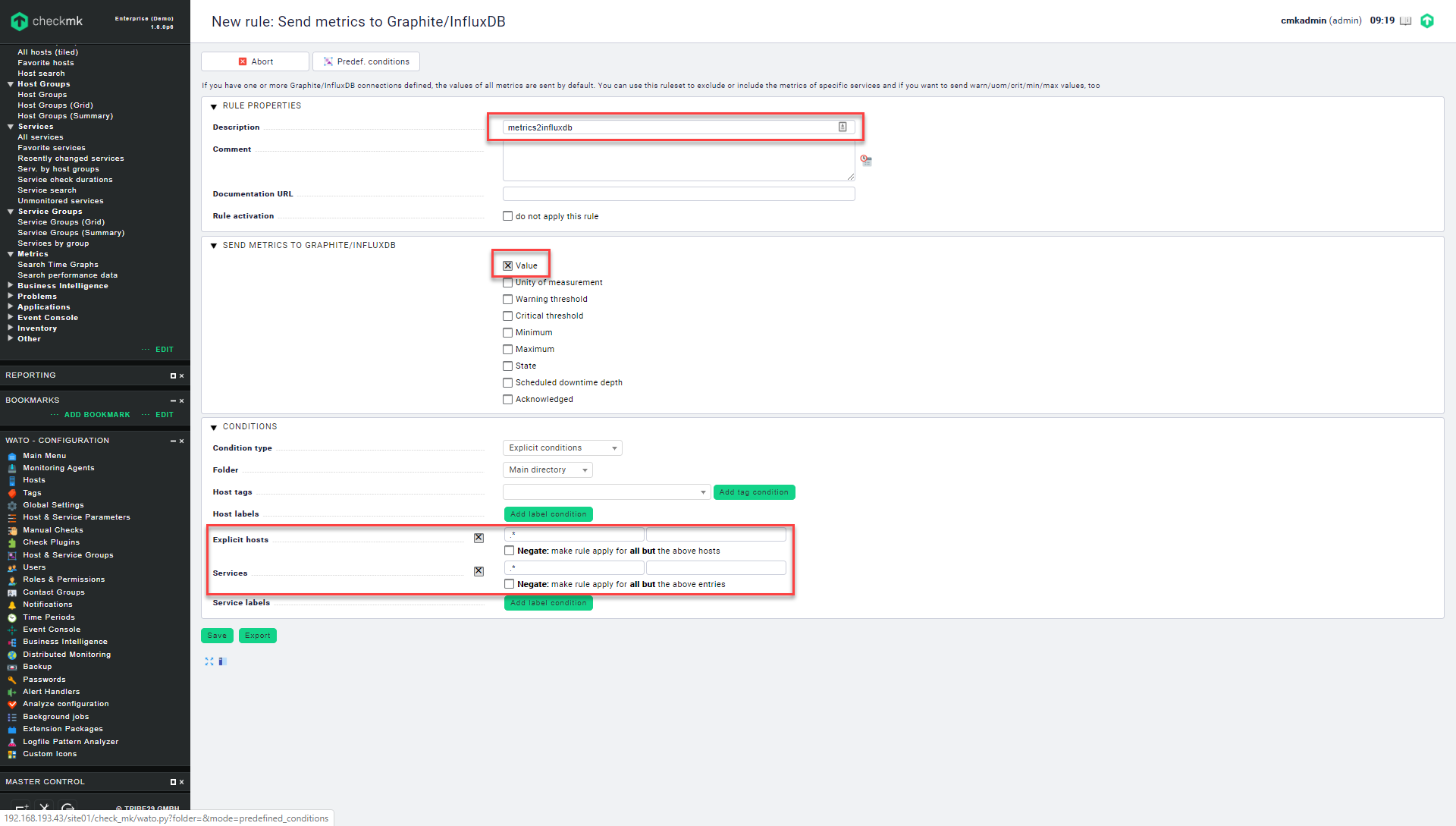Image resolution: width=1456 pixels, height=826 pixels.
Task: Collapse the Rule Properties section
Action: 214,106
